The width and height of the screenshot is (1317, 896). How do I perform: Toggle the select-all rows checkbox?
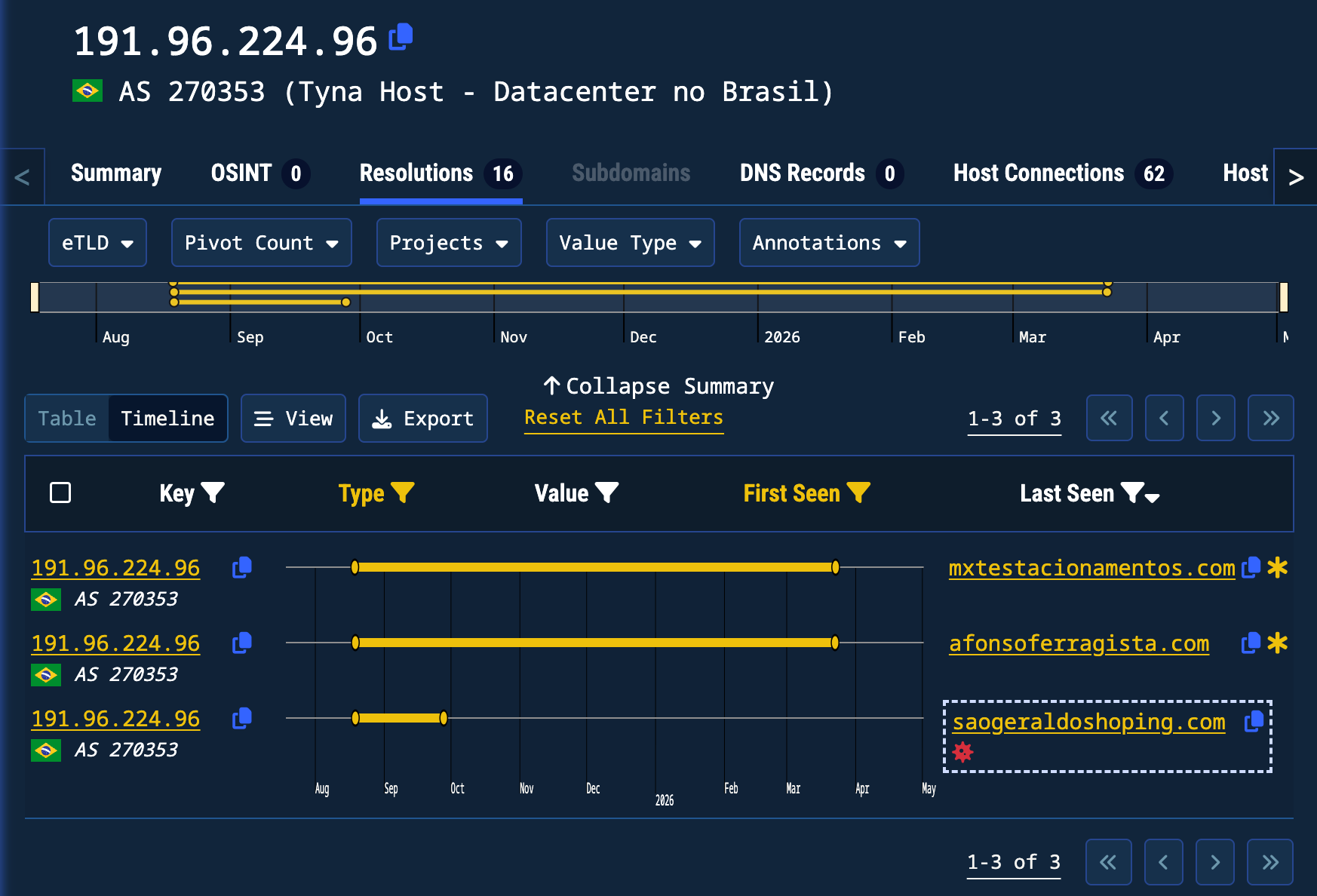(x=60, y=492)
